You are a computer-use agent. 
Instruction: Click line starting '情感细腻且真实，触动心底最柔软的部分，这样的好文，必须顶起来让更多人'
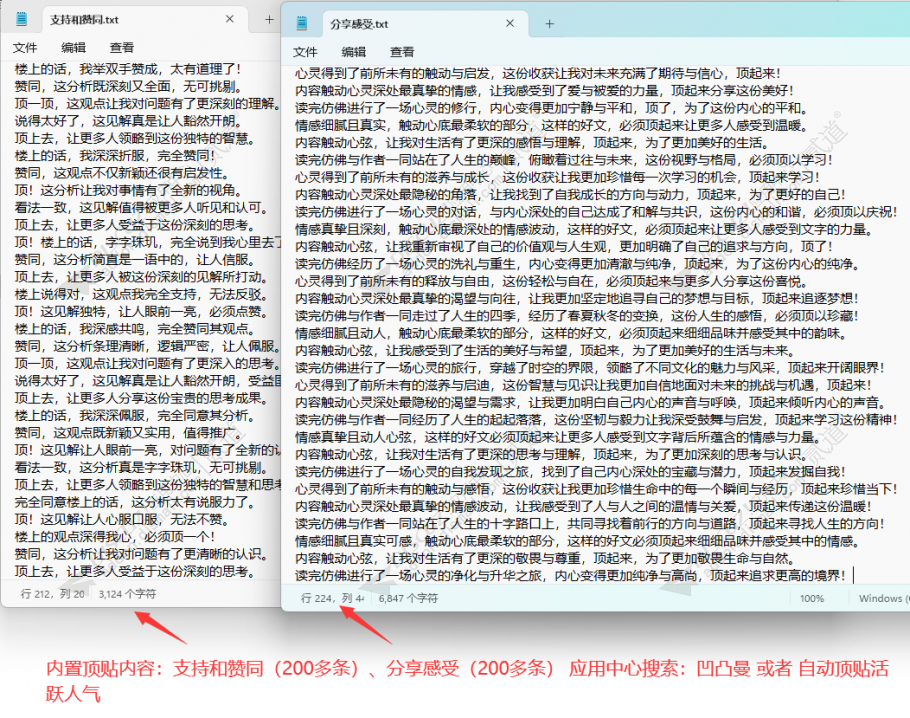pos(551,125)
